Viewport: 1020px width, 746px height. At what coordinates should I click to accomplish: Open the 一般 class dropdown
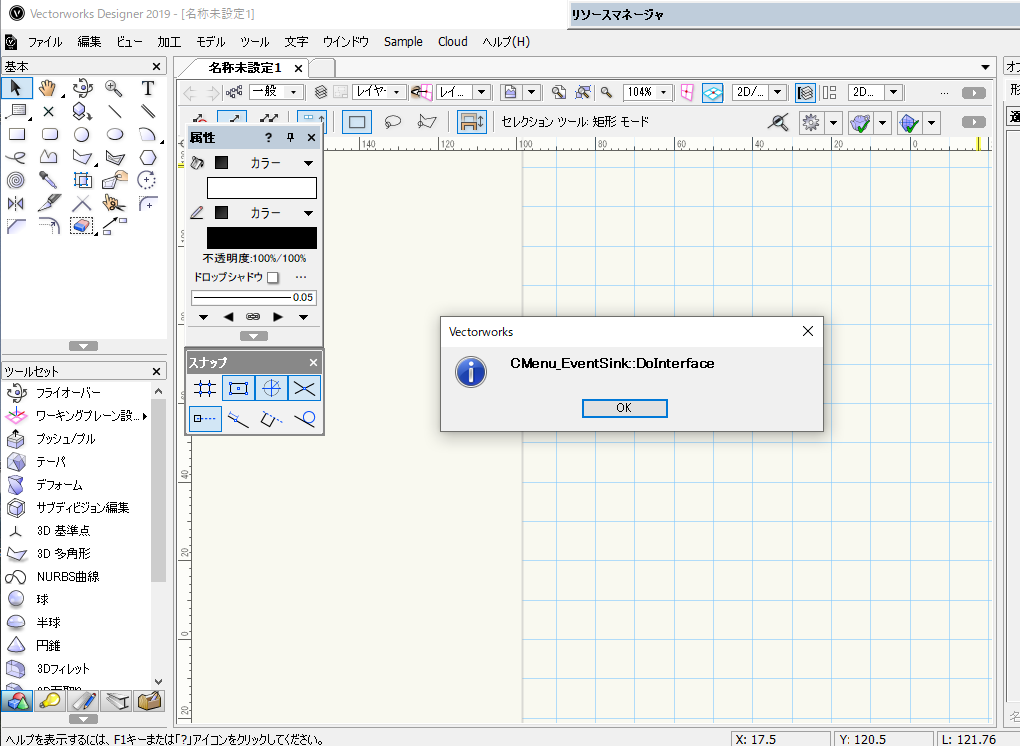pos(276,92)
